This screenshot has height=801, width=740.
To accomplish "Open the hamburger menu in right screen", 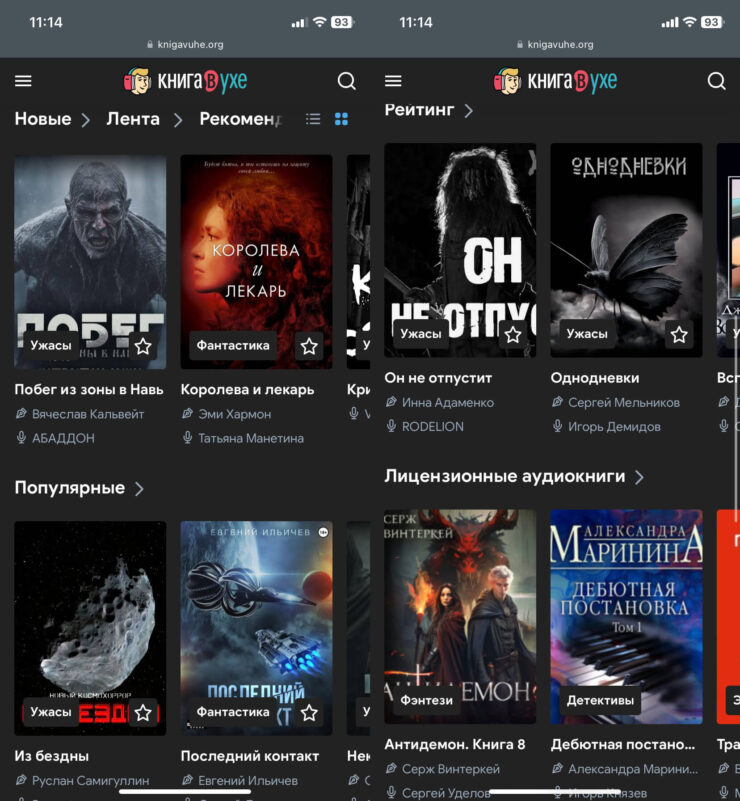I will click(x=393, y=81).
